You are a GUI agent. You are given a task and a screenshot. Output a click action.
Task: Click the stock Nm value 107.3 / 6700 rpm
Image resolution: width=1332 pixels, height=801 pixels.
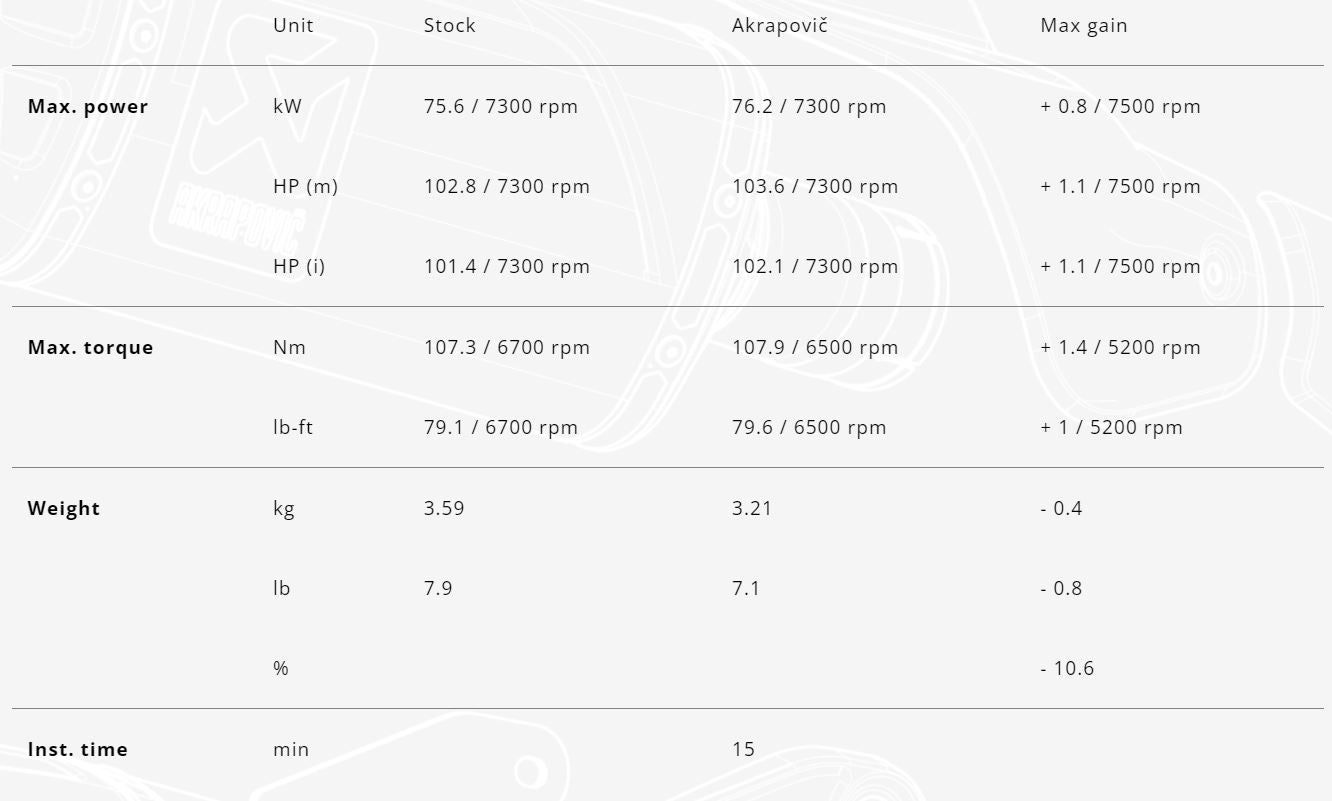[506, 348]
